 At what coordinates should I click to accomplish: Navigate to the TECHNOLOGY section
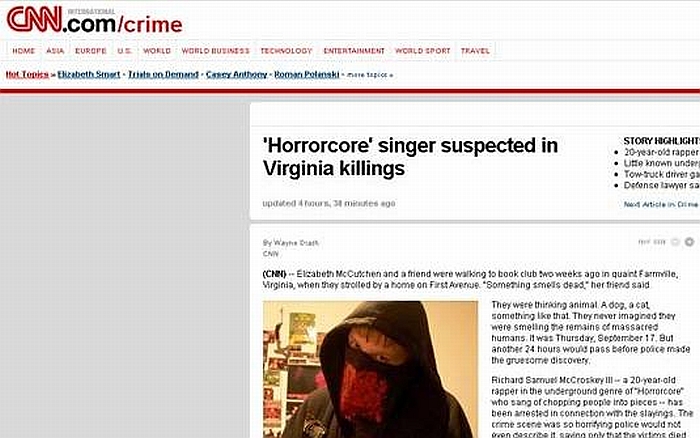[286, 51]
